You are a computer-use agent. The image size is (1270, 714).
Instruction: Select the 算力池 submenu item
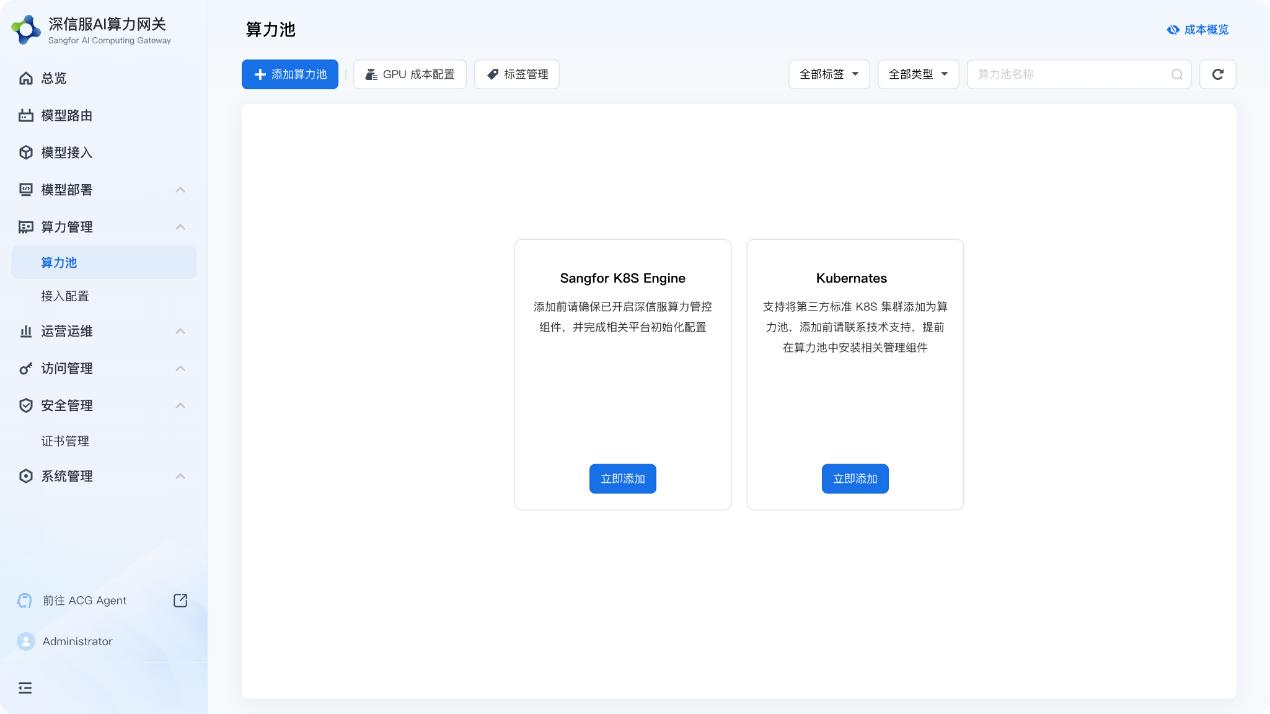tap(104, 262)
